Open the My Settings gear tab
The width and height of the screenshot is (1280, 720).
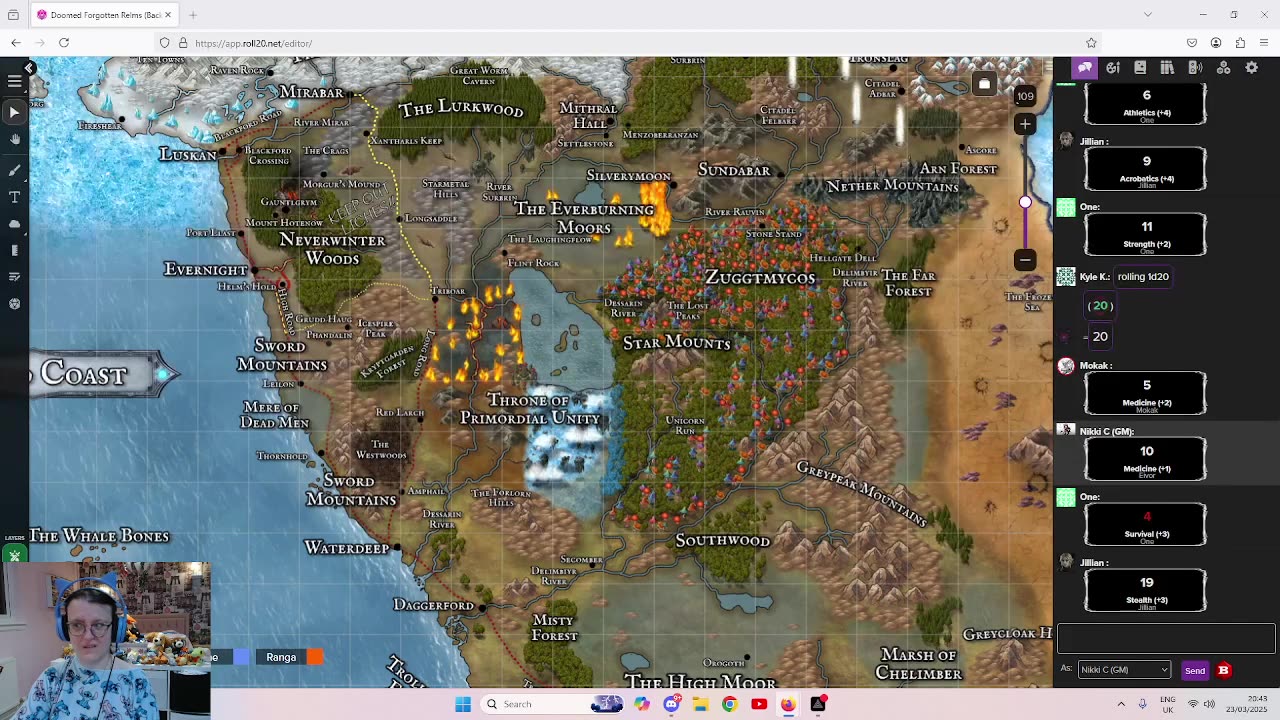tap(1251, 67)
